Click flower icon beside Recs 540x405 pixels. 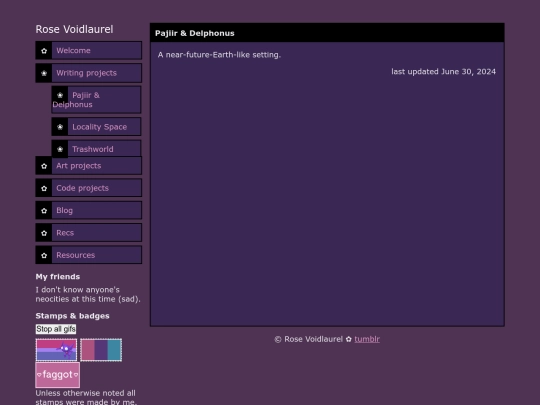(x=44, y=233)
